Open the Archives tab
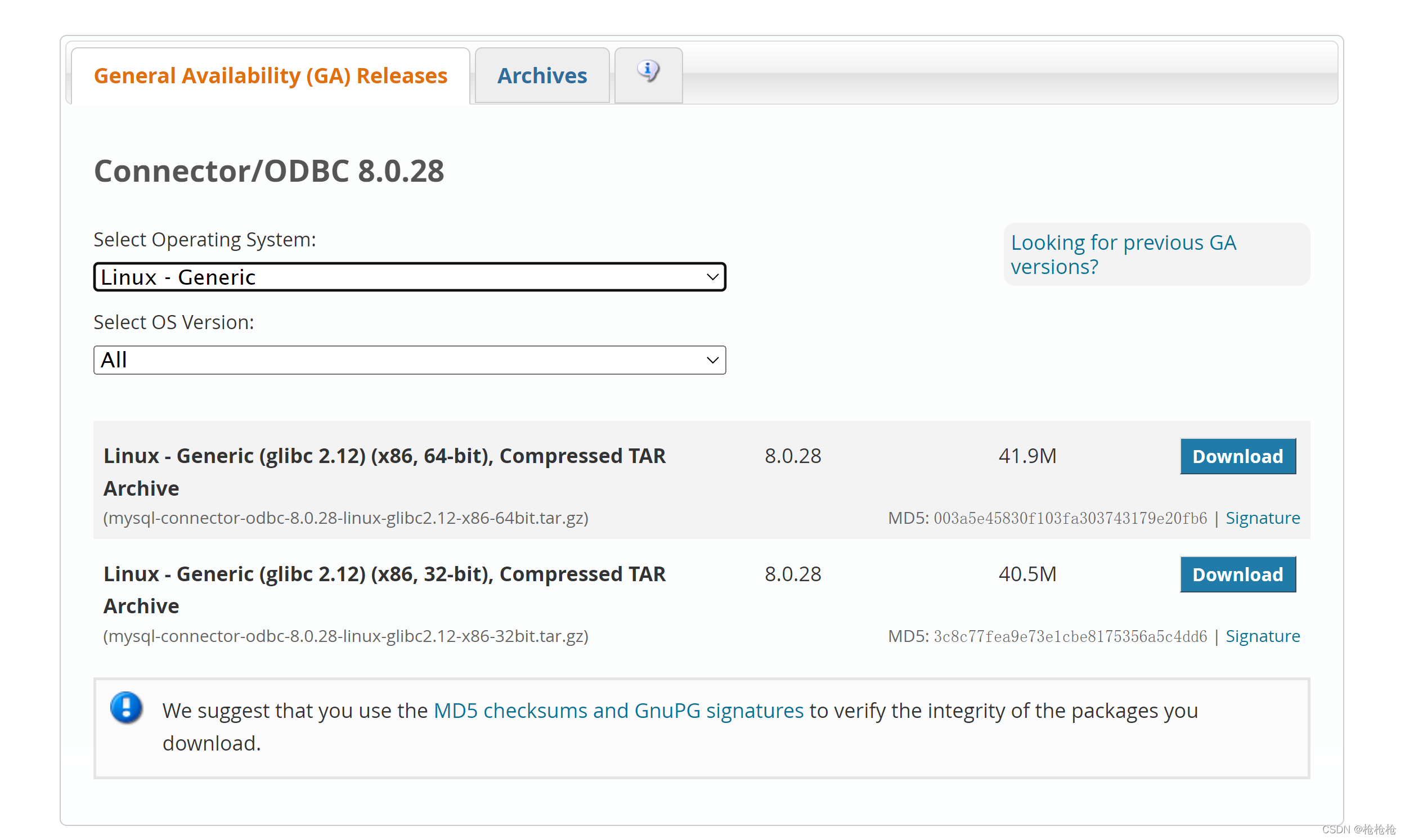 tap(542, 76)
